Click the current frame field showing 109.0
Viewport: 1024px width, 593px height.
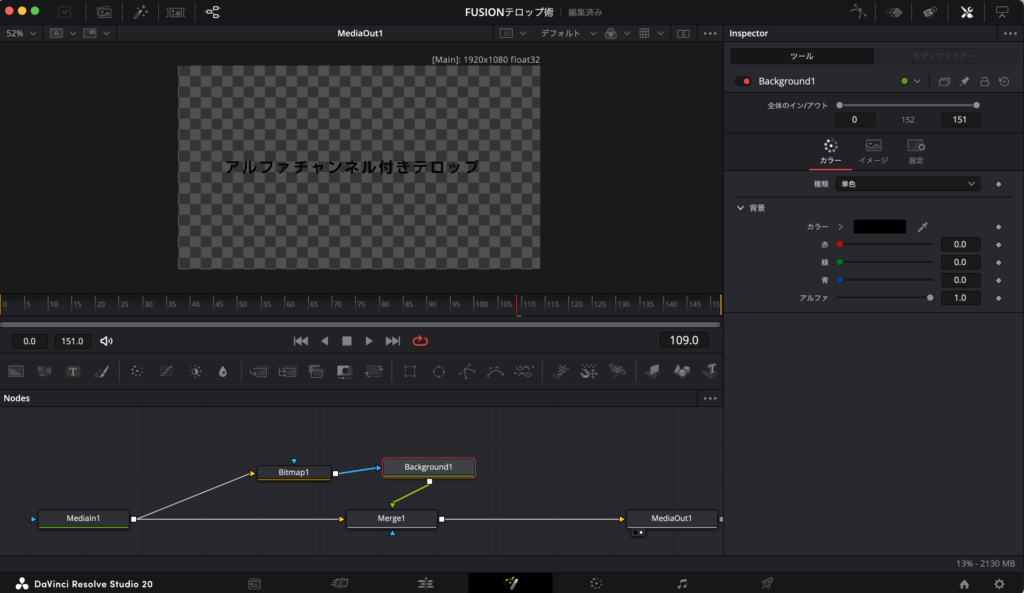[x=683, y=341]
